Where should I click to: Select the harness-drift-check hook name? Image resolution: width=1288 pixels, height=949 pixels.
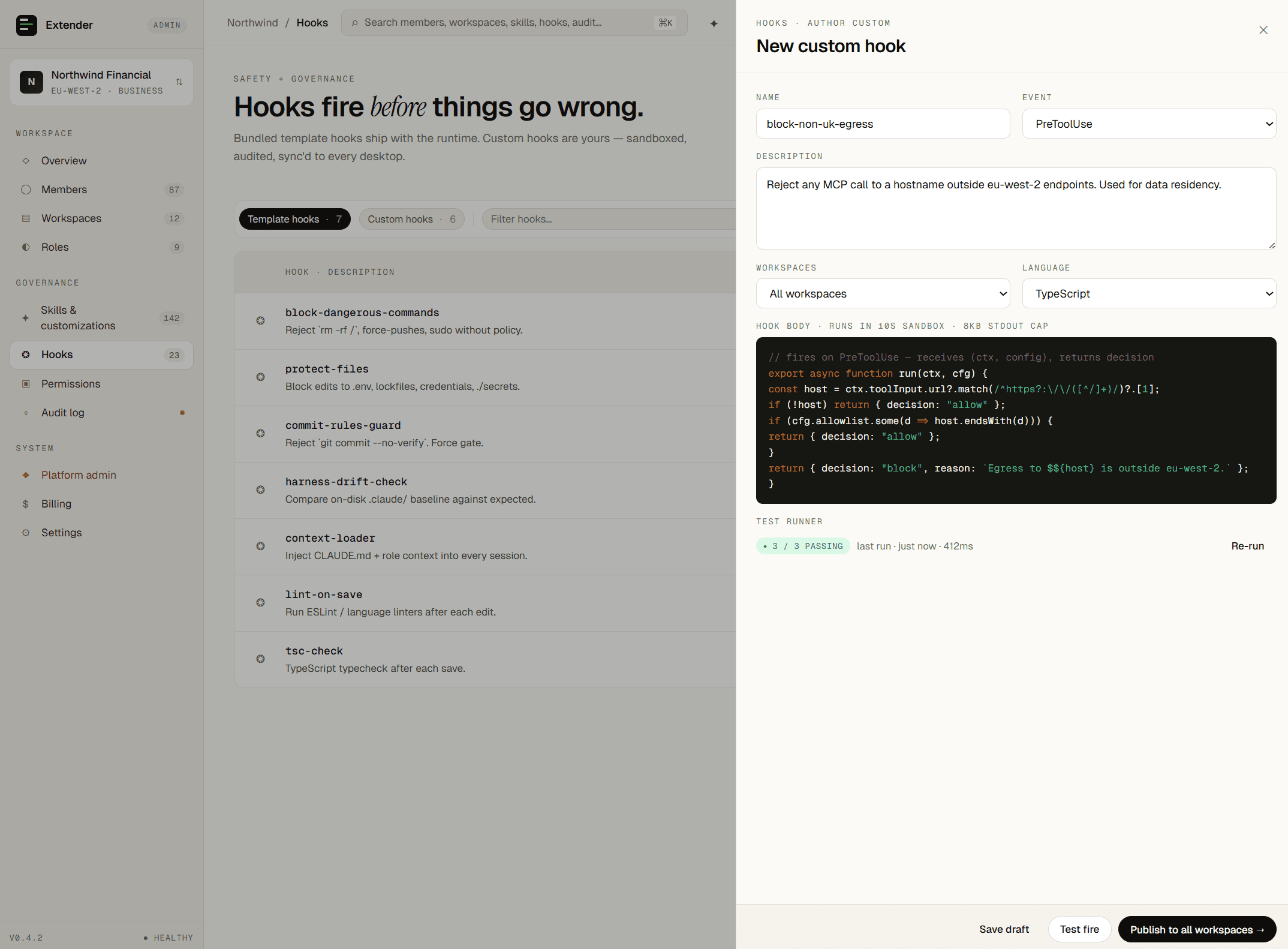pos(346,482)
